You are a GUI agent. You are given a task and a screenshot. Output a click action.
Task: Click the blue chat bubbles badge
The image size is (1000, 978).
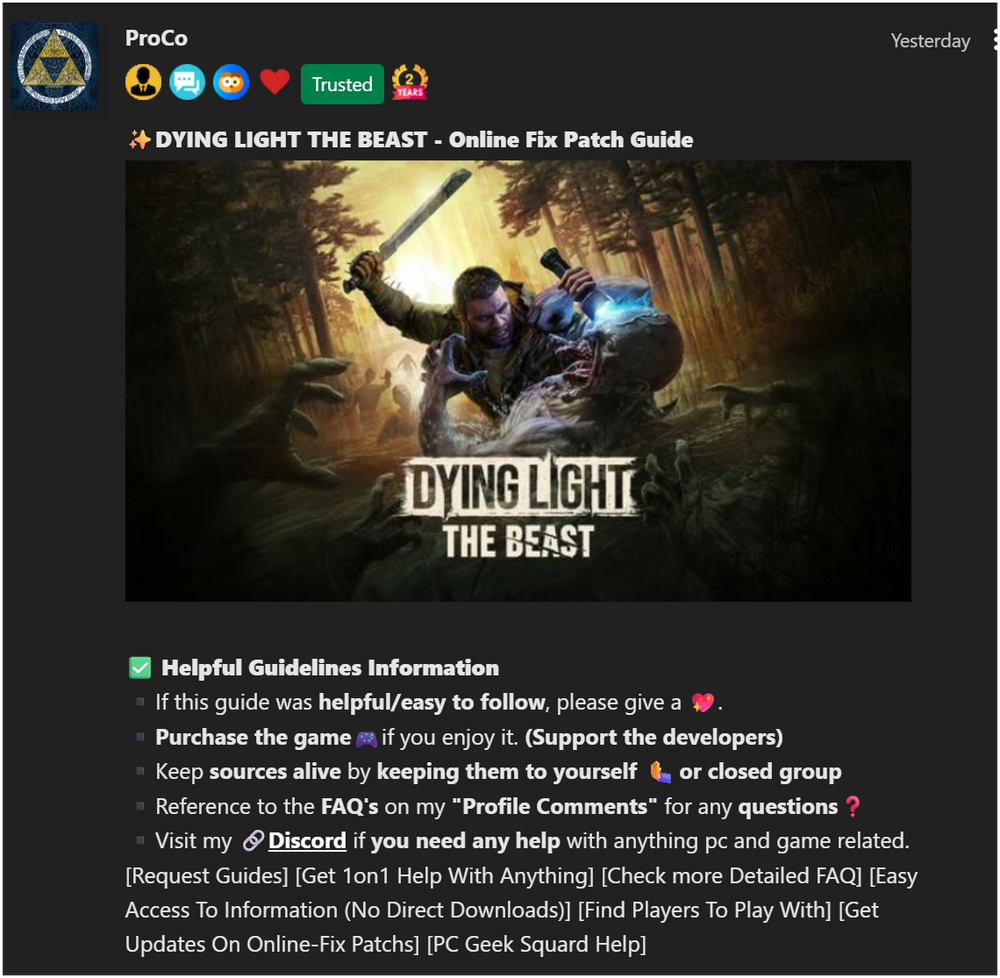click(x=187, y=83)
